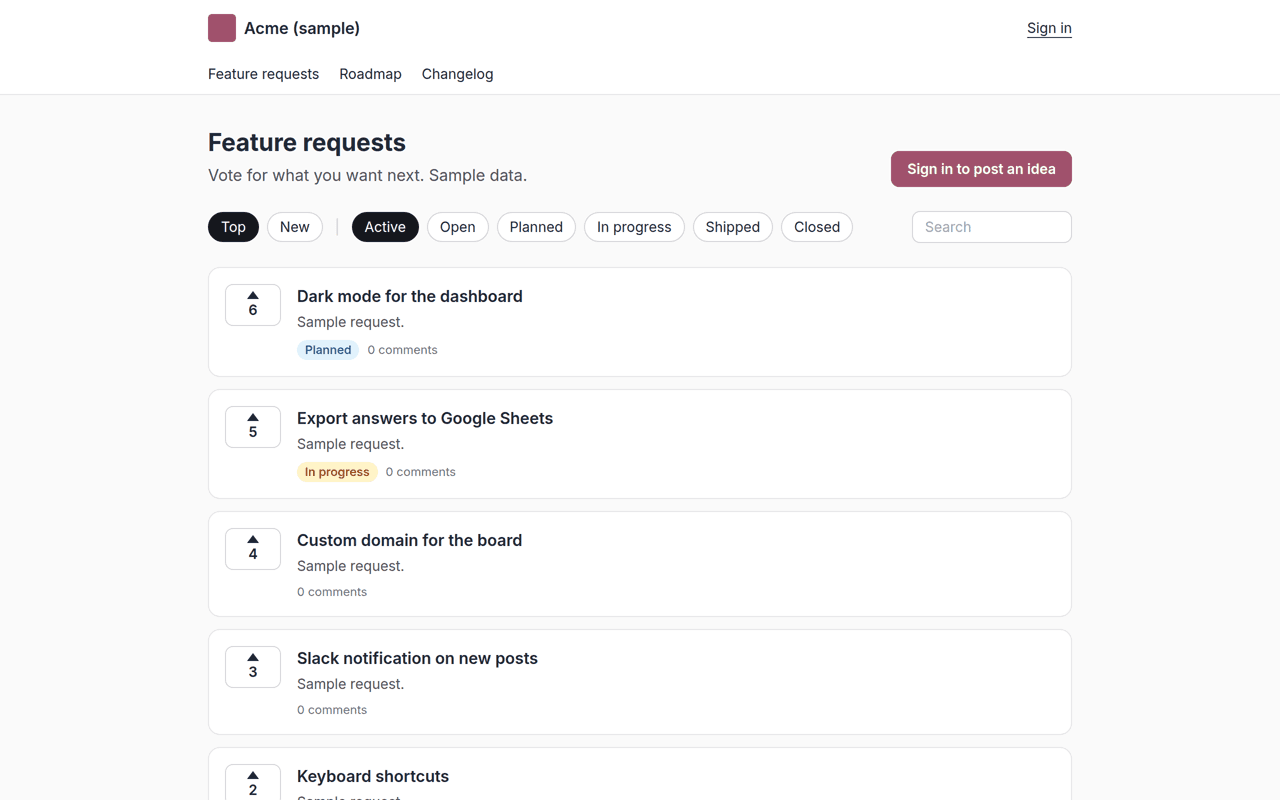Open the Keyboard shortcuts post
Screen dimensions: 1280x800
pos(373,776)
